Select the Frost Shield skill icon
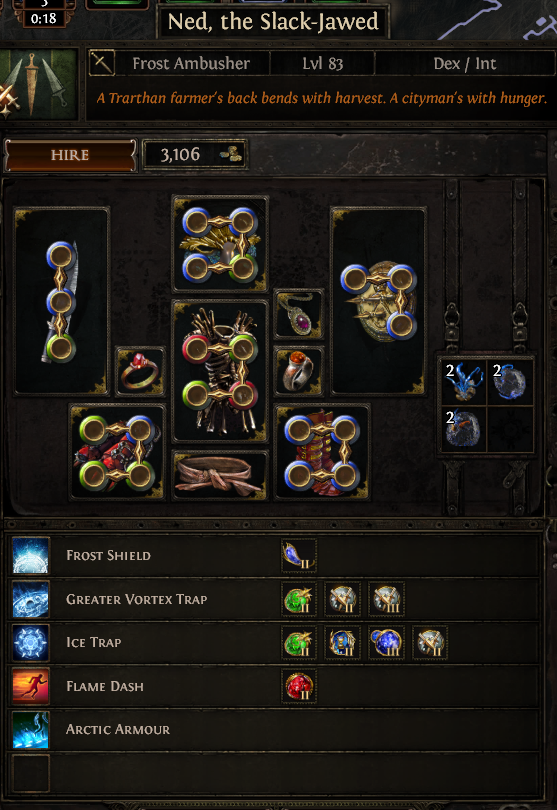Viewport: 557px width, 810px height. 31,555
